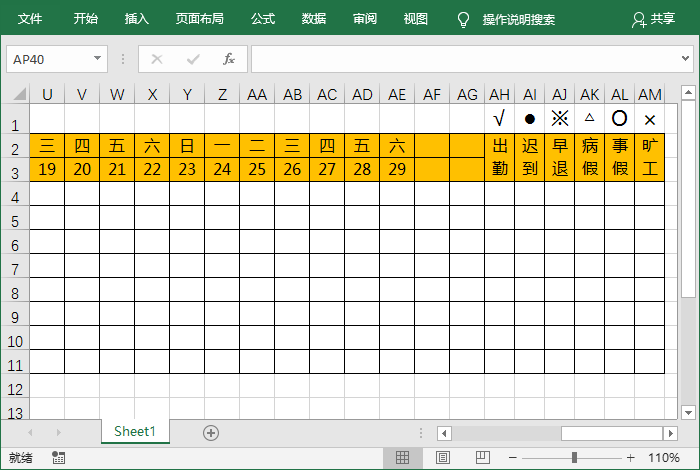Click the 110% zoom level

tap(663, 458)
